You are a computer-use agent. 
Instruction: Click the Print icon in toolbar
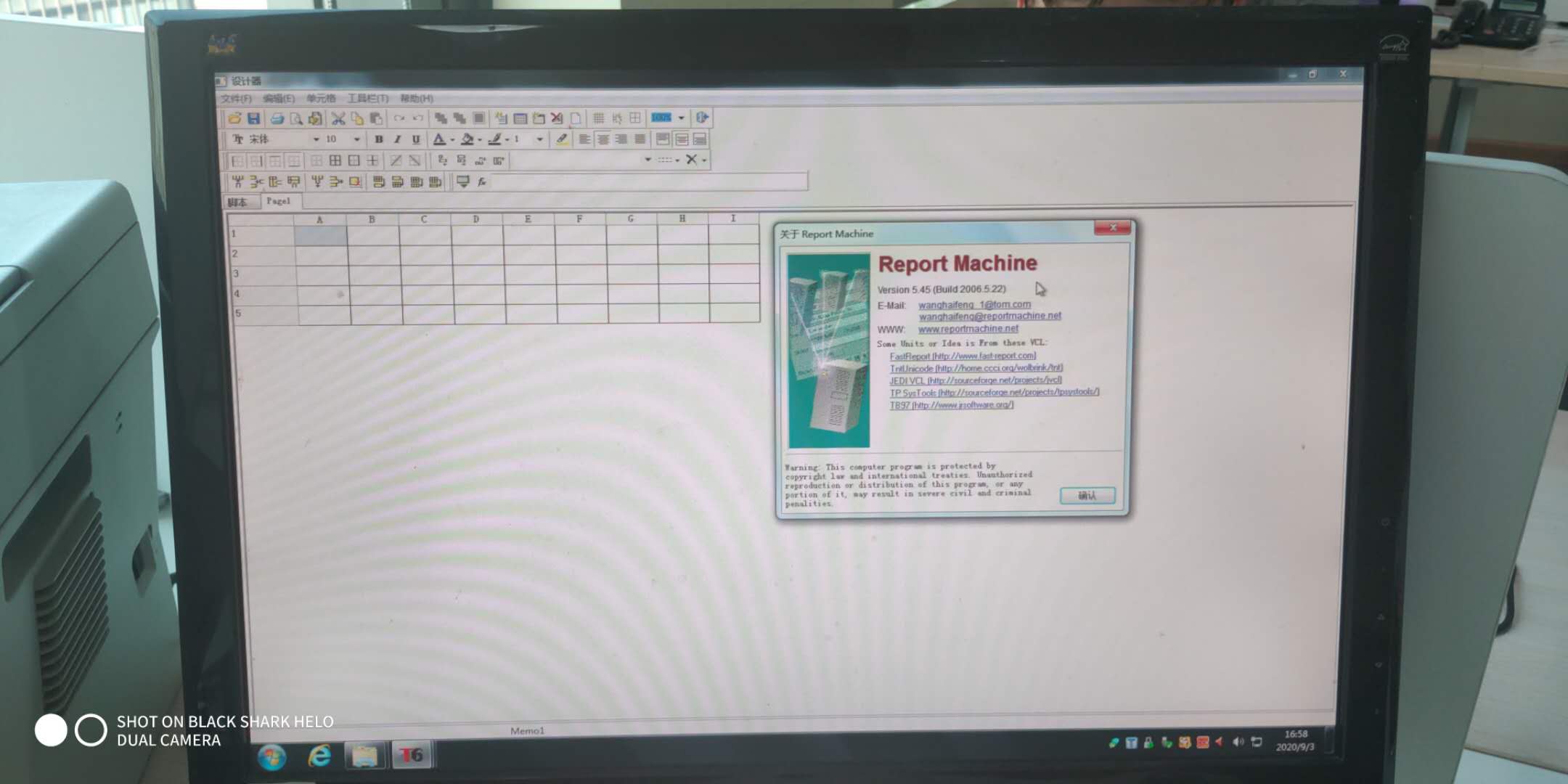pyautogui.click(x=277, y=118)
